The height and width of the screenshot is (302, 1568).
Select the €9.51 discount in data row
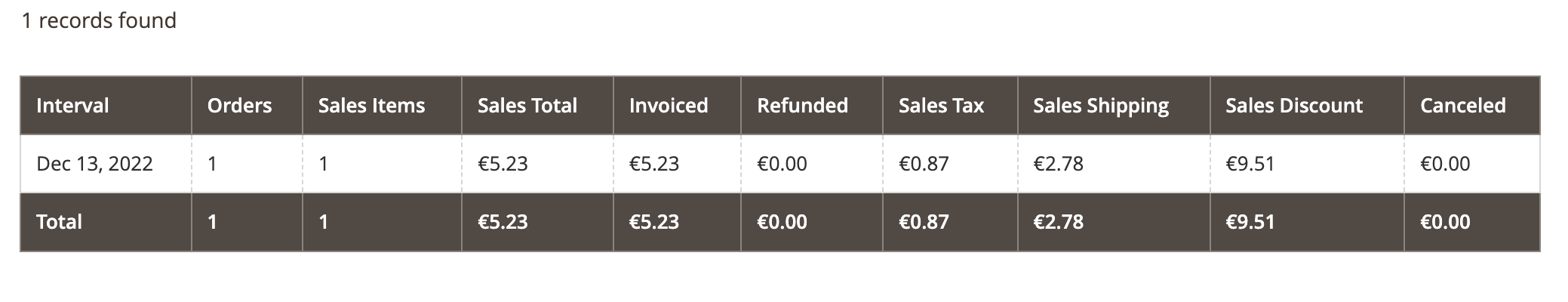pos(1250,164)
